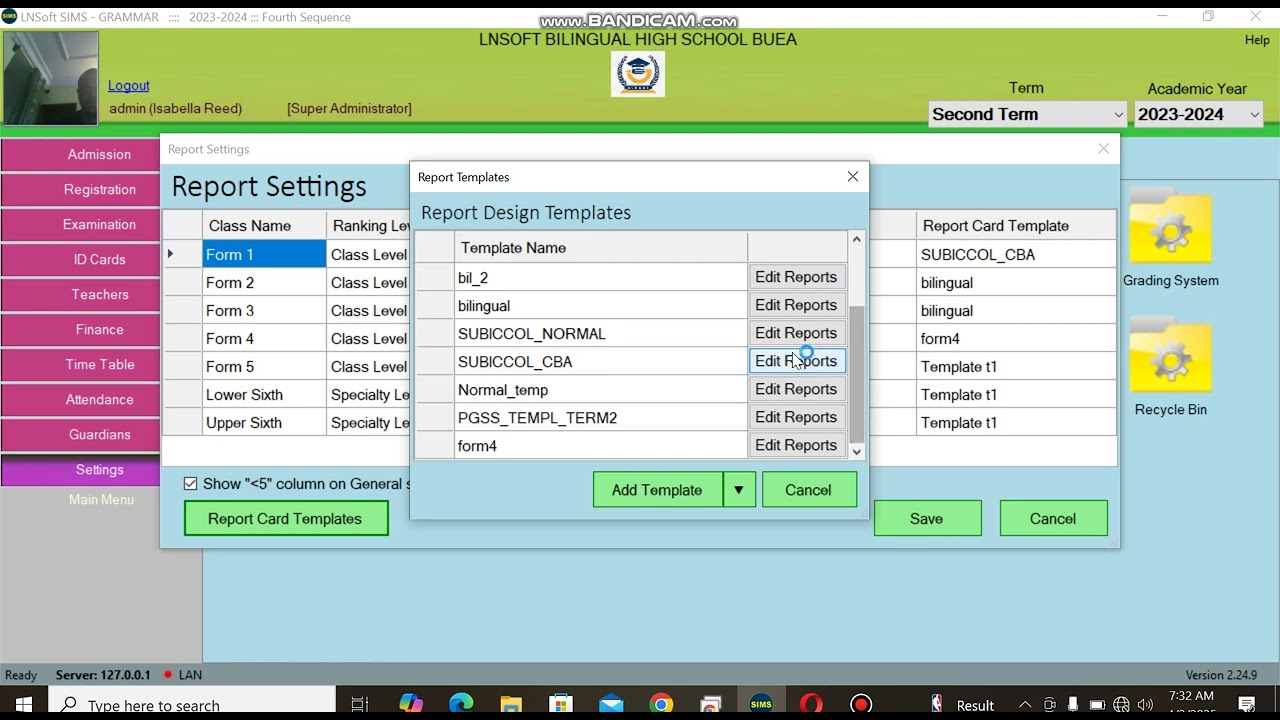The width and height of the screenshot is (1280, 720).
Task: Open Add Template dropdown arrow
Action: (739, 490)
